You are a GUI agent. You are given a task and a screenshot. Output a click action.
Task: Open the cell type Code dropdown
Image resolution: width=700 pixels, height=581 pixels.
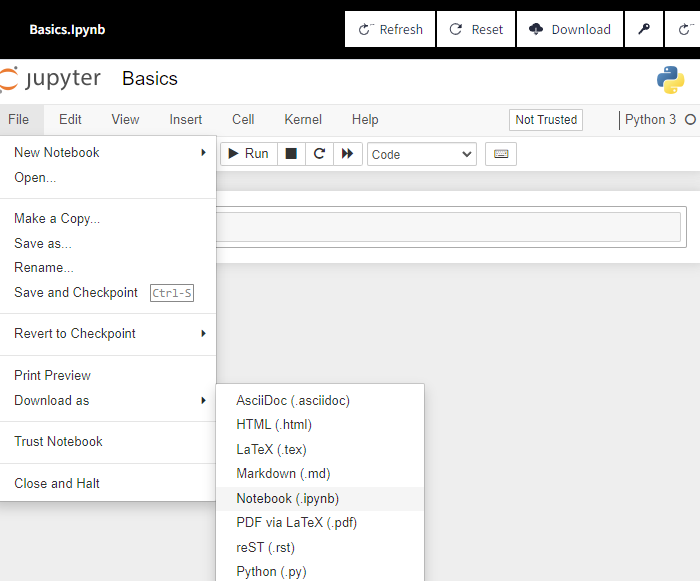pyautogui.click(x=422, y=154)
